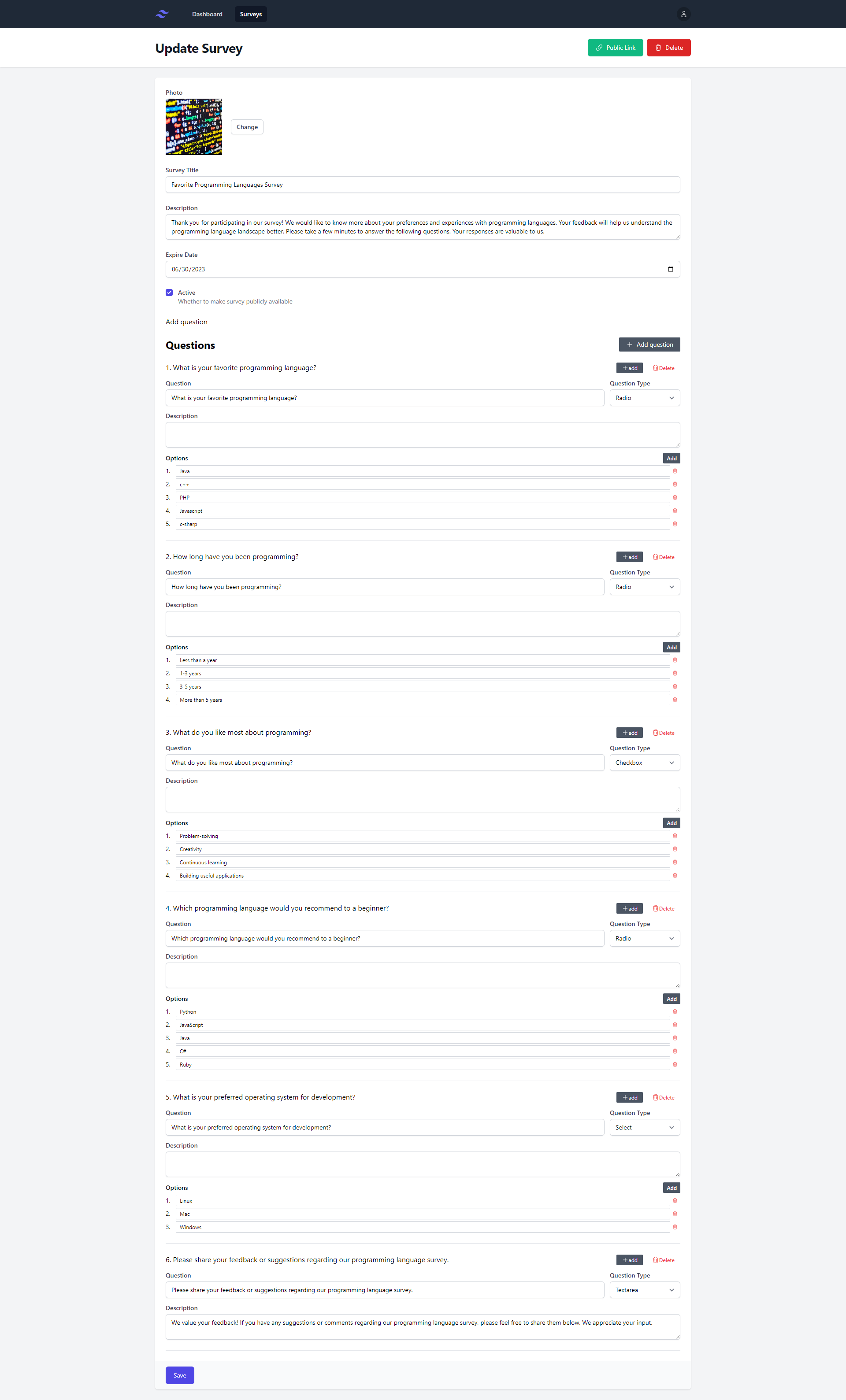Image resolution: width=846 pixels, height=1400 pixels.
Task: Expand Question Type dropdown for question 6
Action: point(644,1292)
